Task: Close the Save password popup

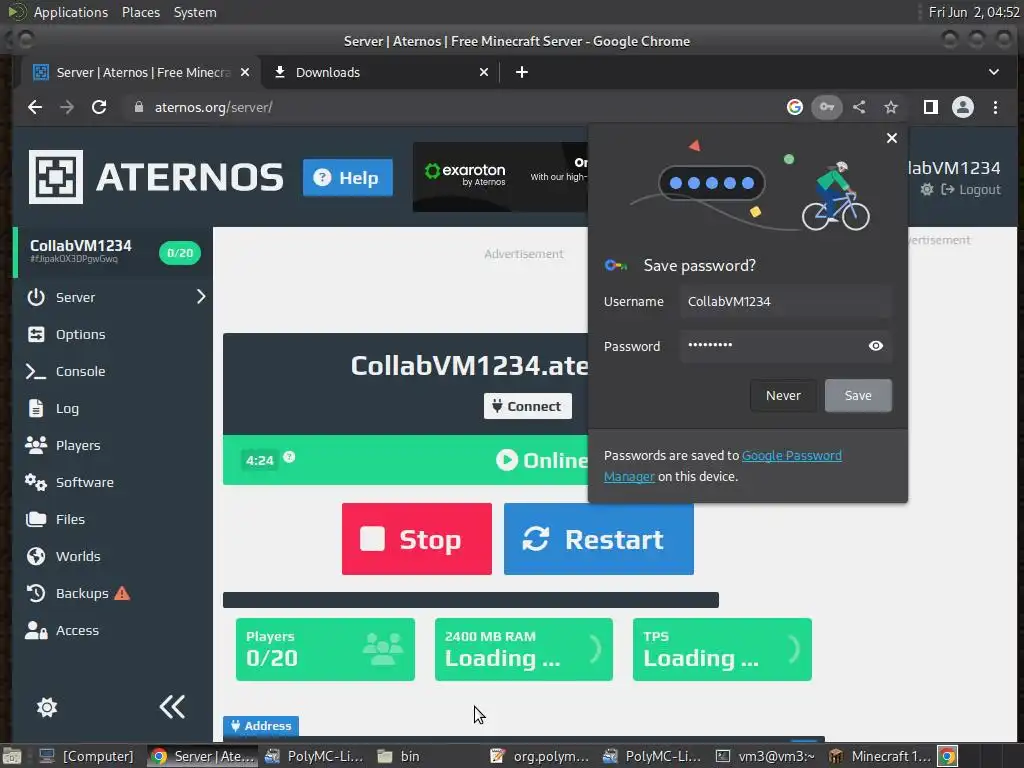Action: (x=891, y=138)
